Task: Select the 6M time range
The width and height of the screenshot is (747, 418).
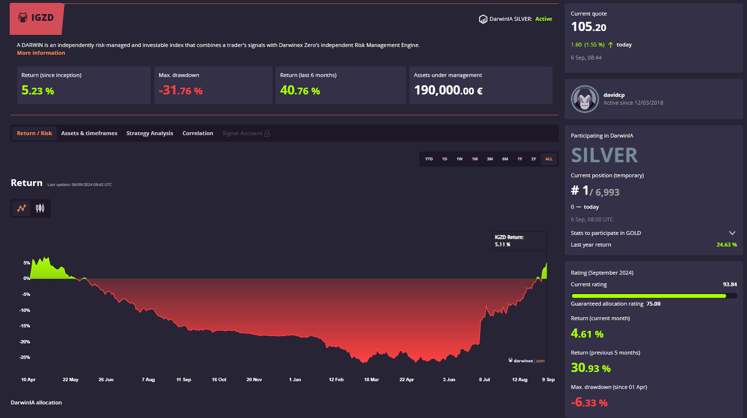Action: [505, 159]
